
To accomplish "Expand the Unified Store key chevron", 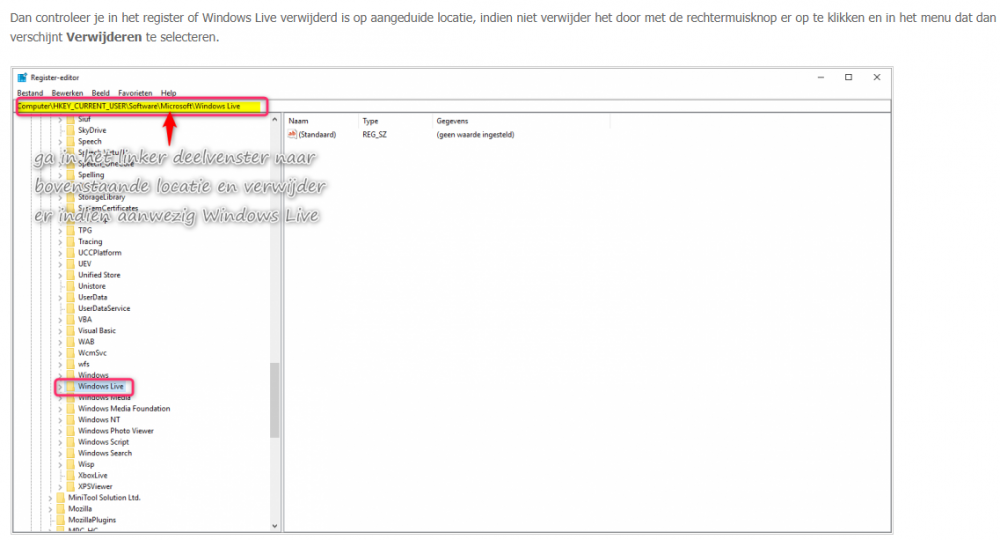I will [61, 275].
